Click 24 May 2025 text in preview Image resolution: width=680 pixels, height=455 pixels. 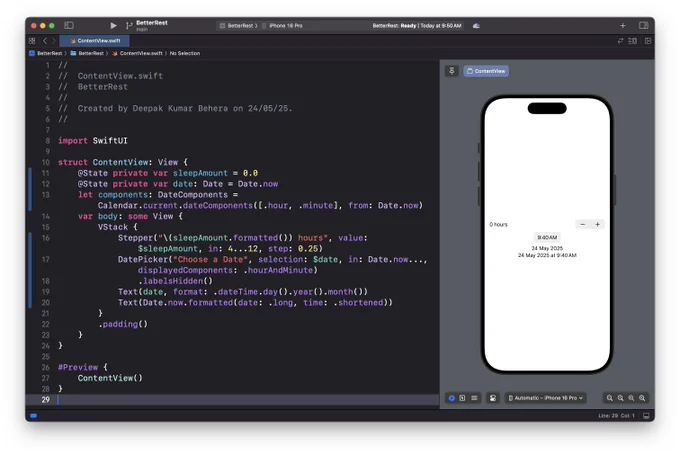(547, 248)
